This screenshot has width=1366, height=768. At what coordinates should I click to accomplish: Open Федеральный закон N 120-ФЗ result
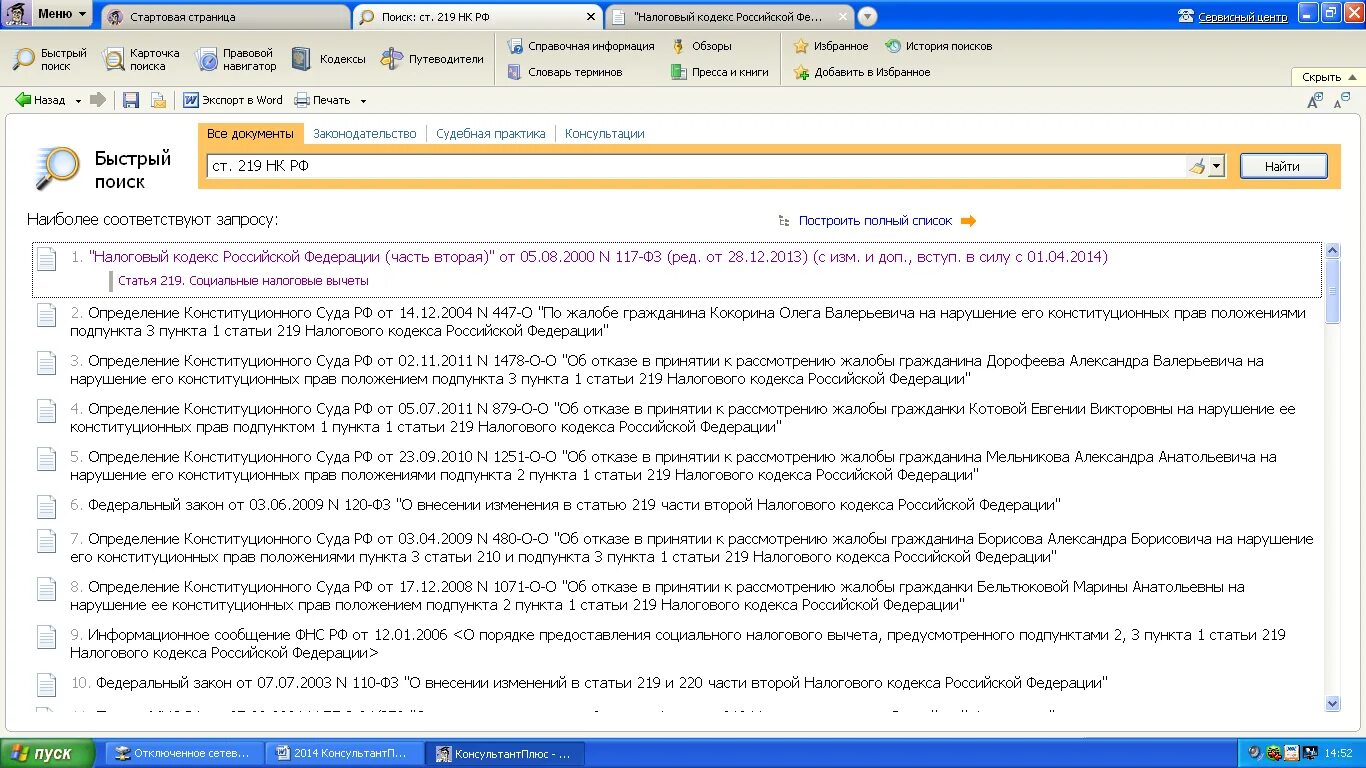tap(574, 505)
